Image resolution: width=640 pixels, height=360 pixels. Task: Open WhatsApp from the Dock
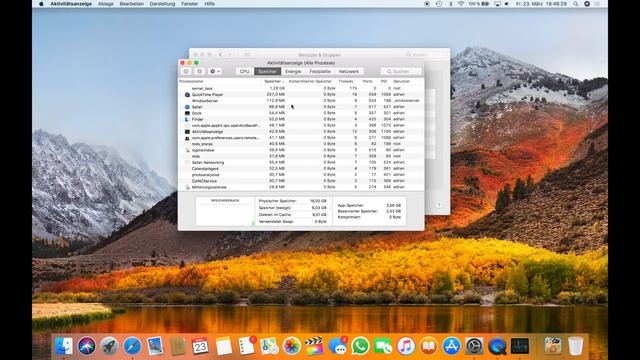[x=360, y=346]
